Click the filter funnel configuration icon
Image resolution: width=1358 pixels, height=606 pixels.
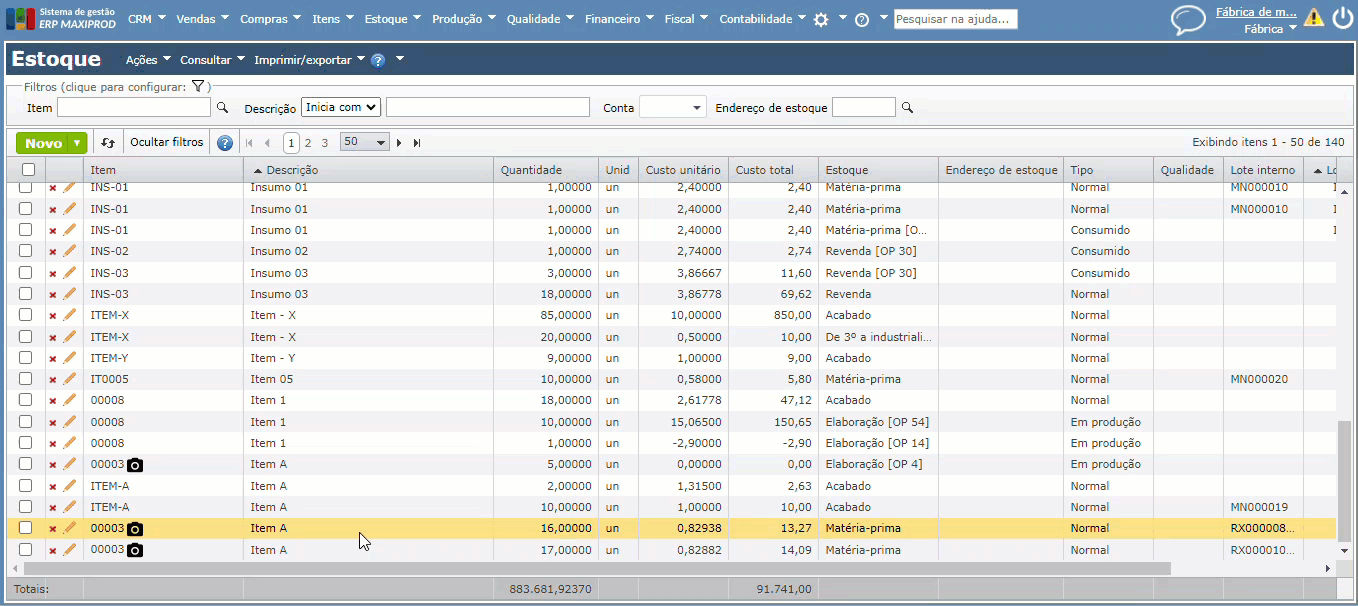[198, 87]
